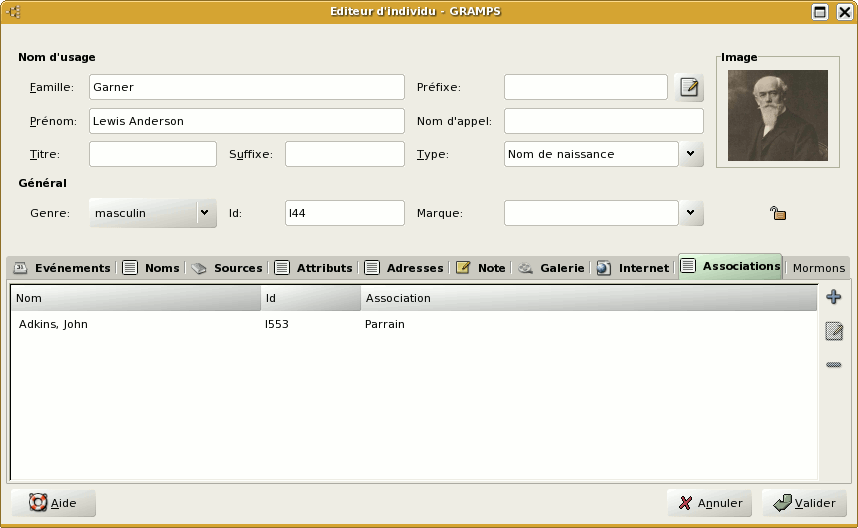Screen dimensions: 858x528
Task: Edit the selected association with the notepad icon
Action: point(834,331)
